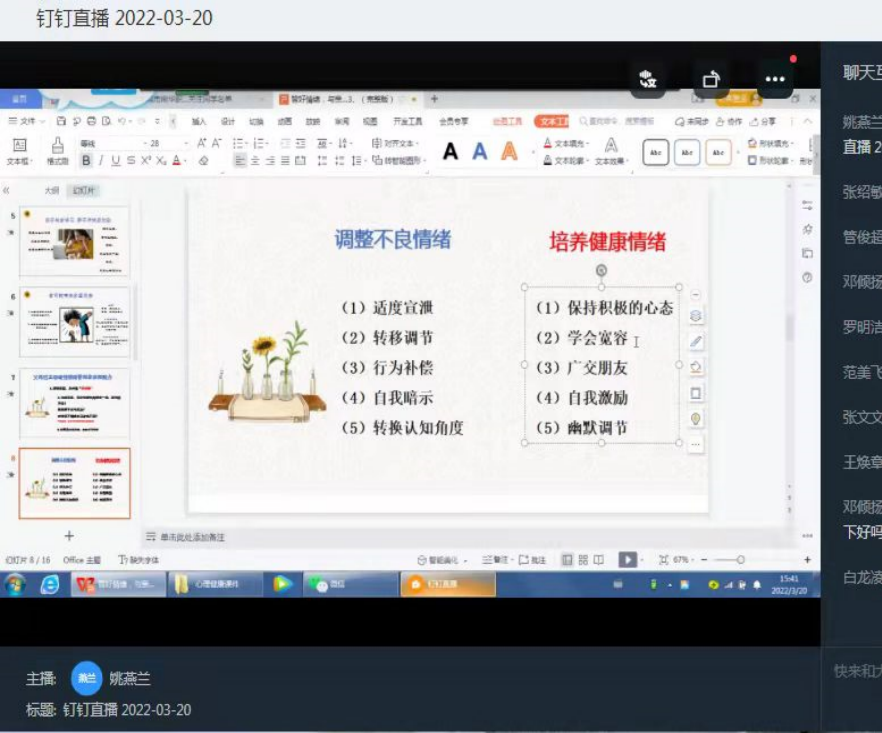Open the 文件 file menu
This screenshot has width=882, height=733.
(26, 121)
